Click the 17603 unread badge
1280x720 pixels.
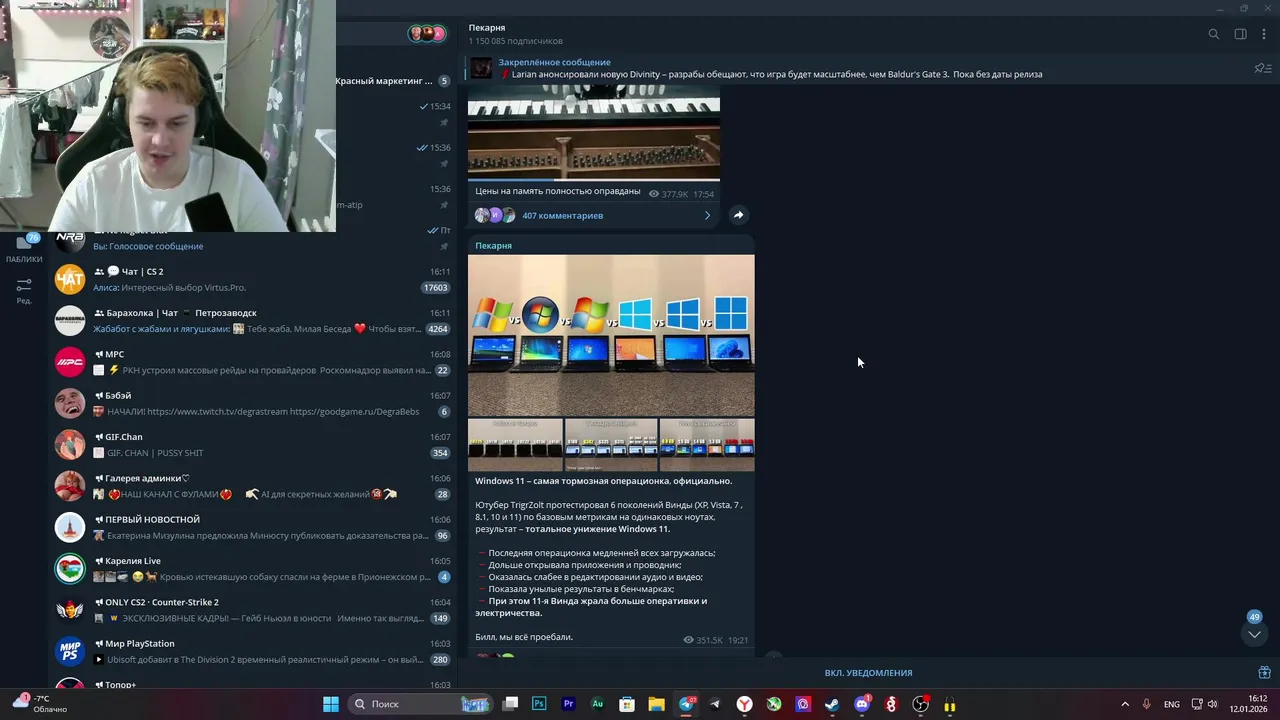(x=436, y=288)
